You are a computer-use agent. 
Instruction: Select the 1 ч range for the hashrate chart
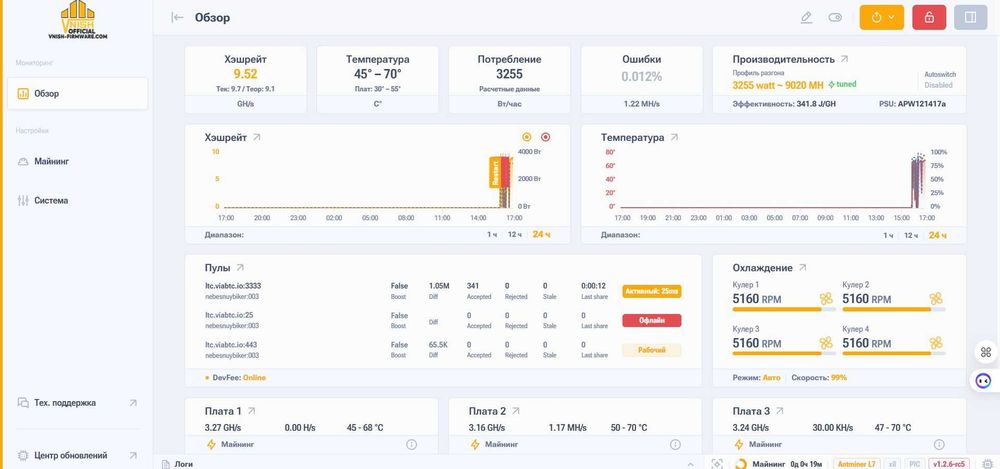[492, 235]
